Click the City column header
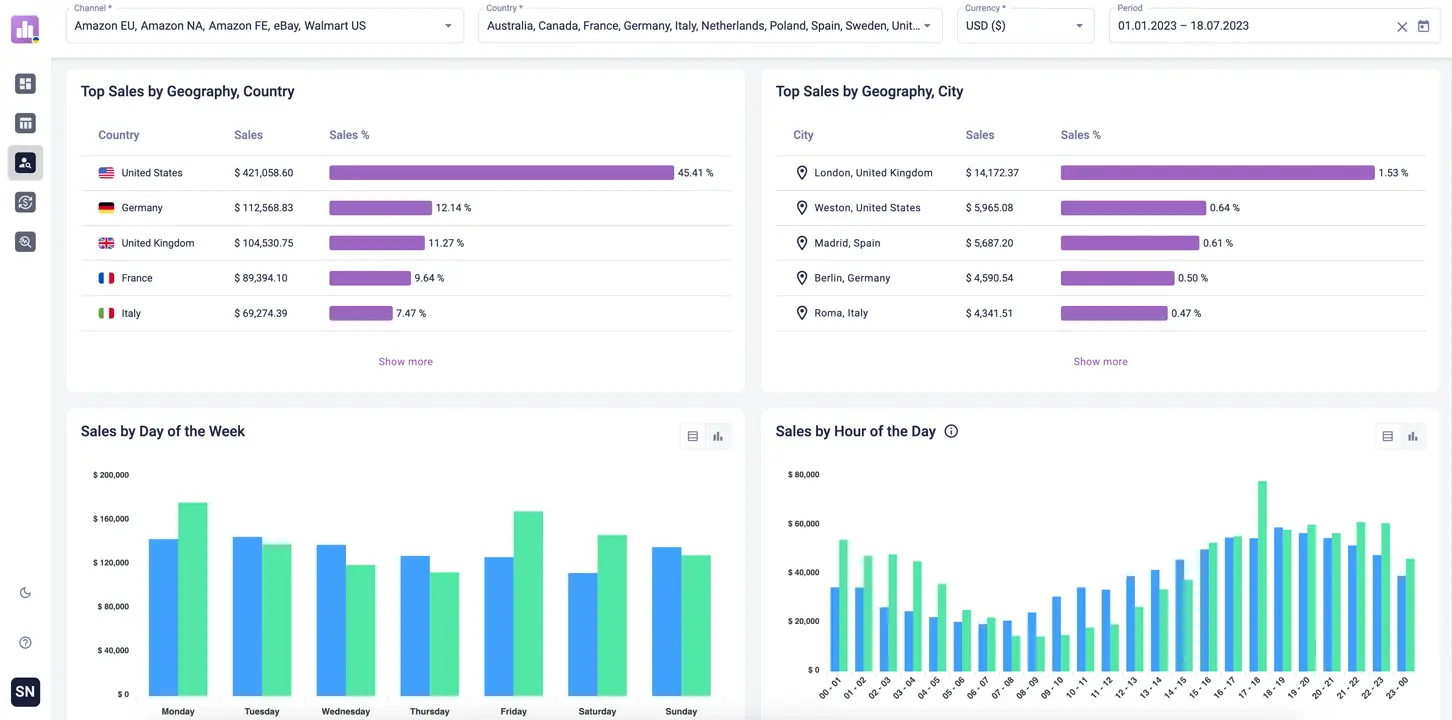This screenshot has height=720, width=1452. click(x=803, y=135)
